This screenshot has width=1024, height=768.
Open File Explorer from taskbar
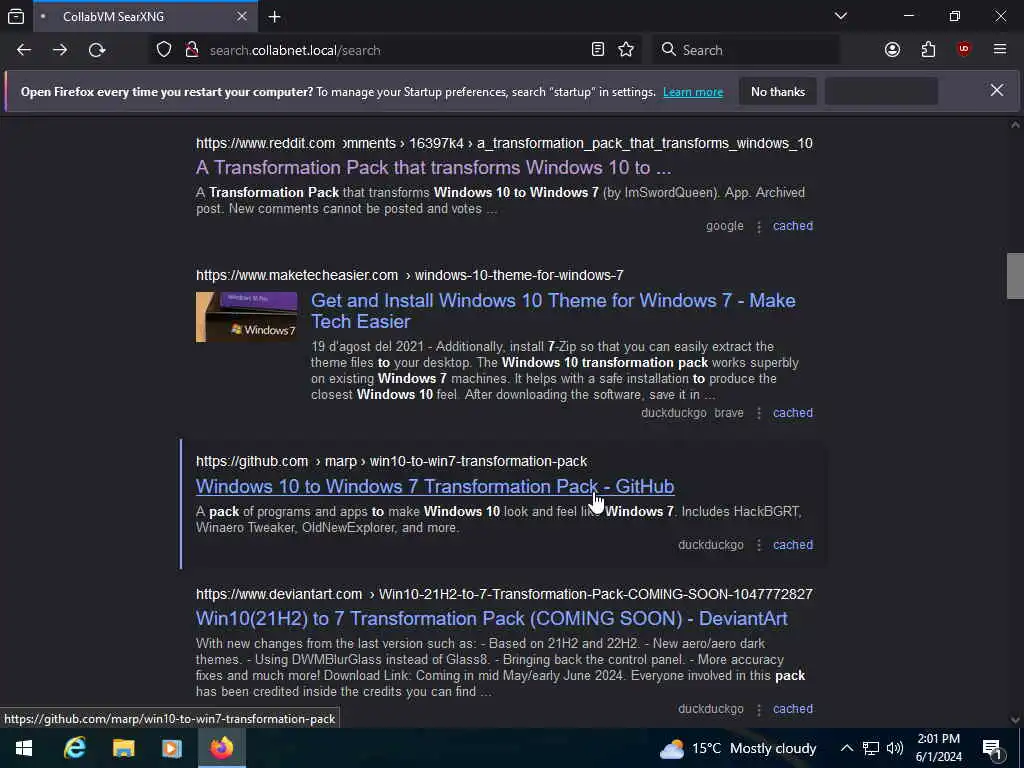tap(123, 748)
